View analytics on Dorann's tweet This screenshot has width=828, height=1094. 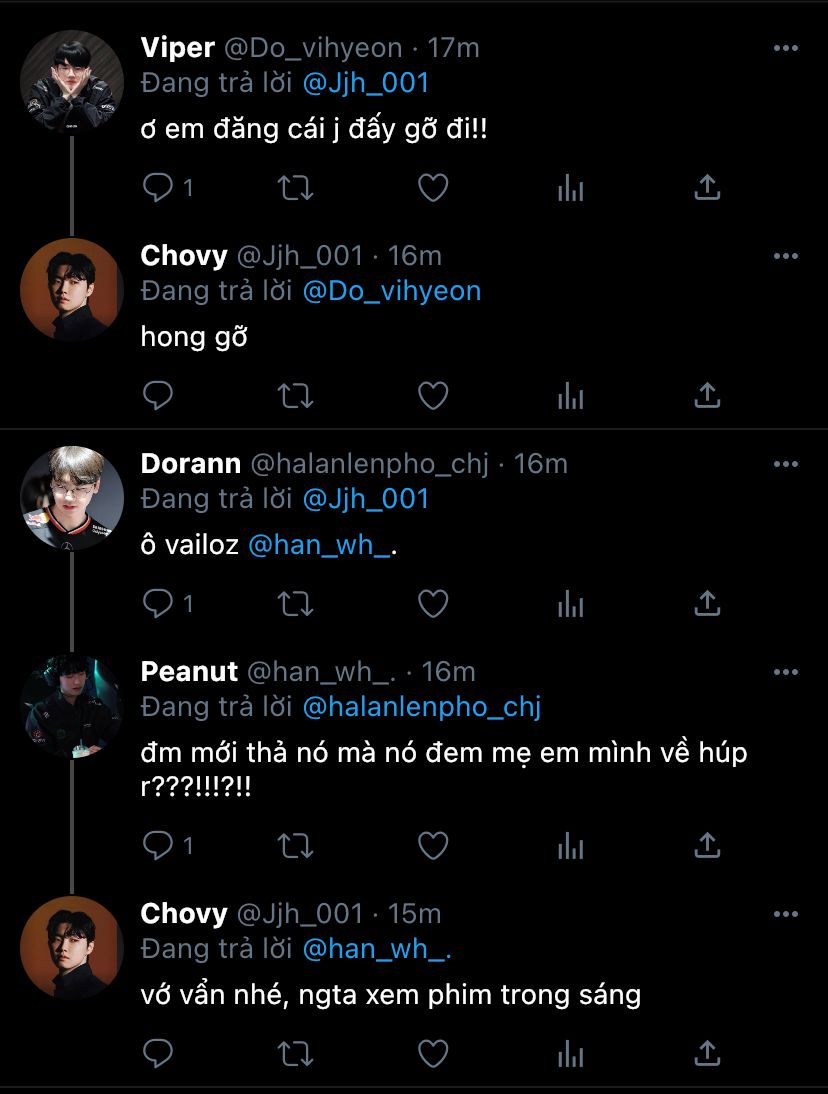[570, 603]
